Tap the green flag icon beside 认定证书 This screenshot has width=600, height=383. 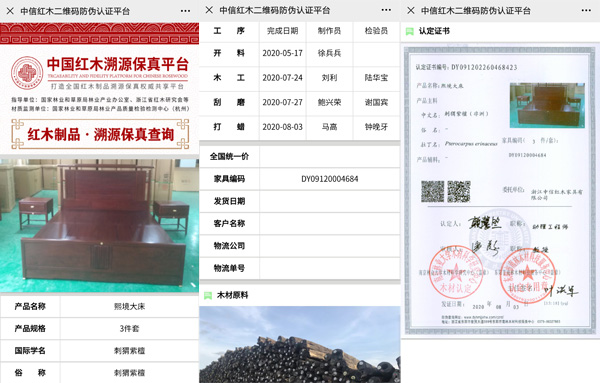click(x=409, y=31)
